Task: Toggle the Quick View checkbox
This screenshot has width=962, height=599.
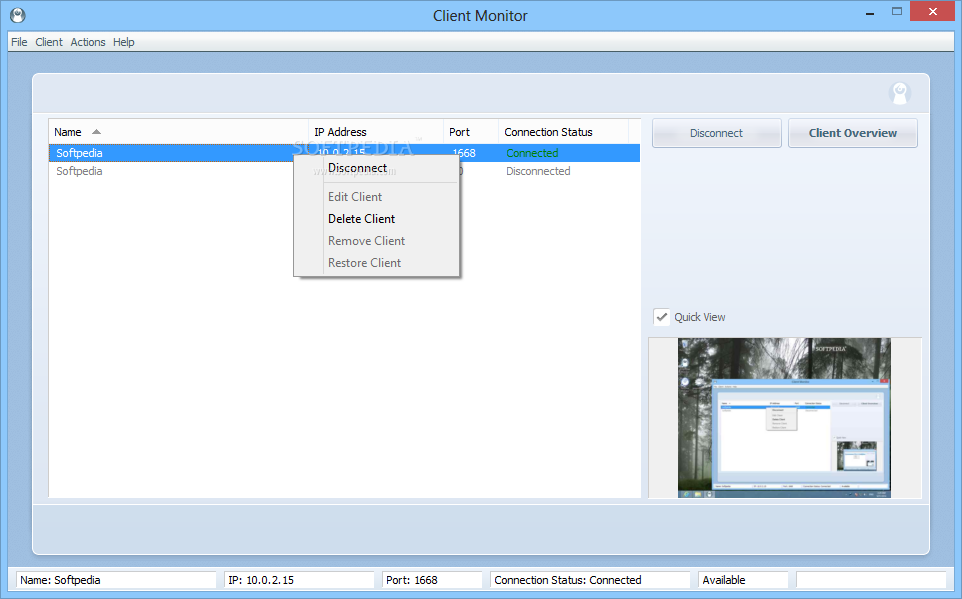Action: pos(661,317)
